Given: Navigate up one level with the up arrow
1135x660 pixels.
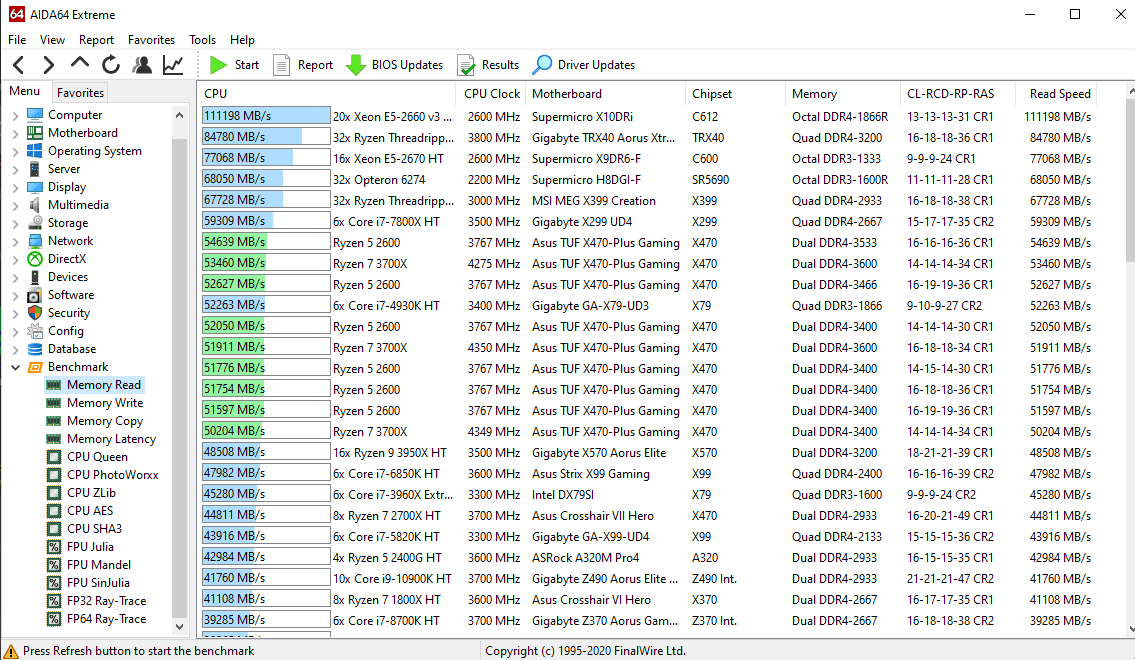Looking at the screenshot, I should click(x=80, y=64).
